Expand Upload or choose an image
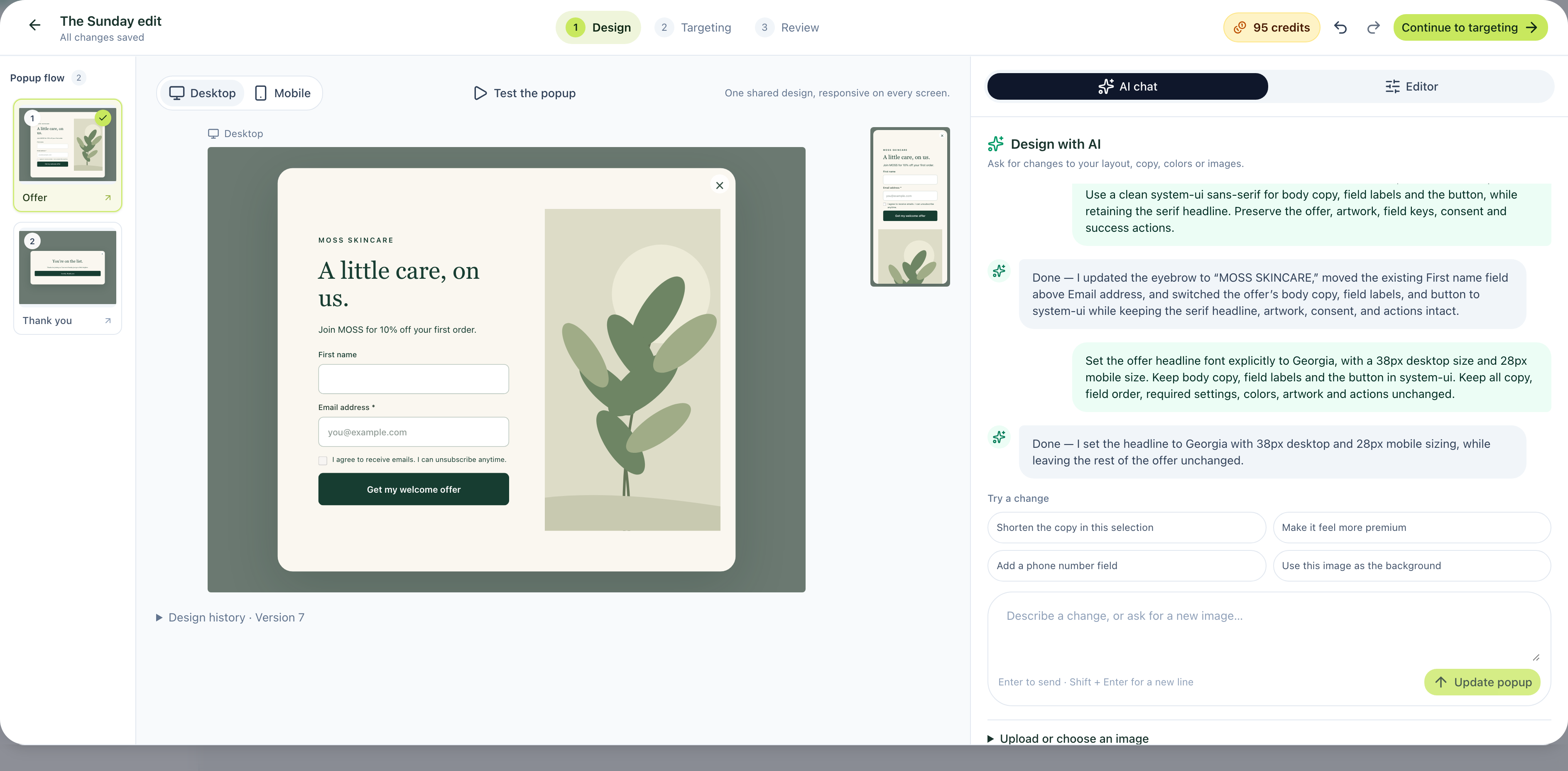1568x771 pixels. pyautogui.click(x=1068, y=738)
